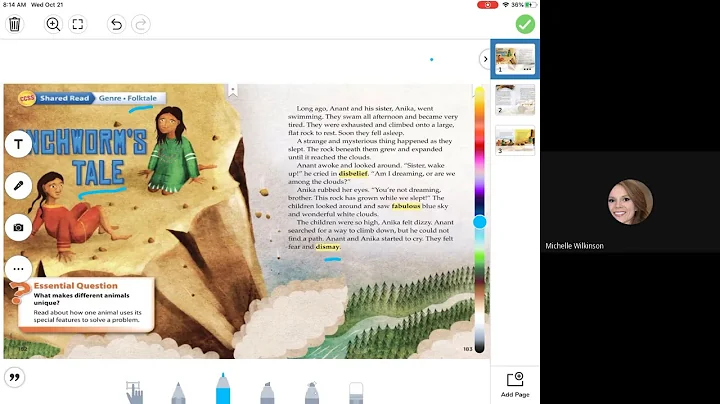Screen dimensions: 720x404
Task: Choose the eraser tool
Action: click(x=356, y=393)
